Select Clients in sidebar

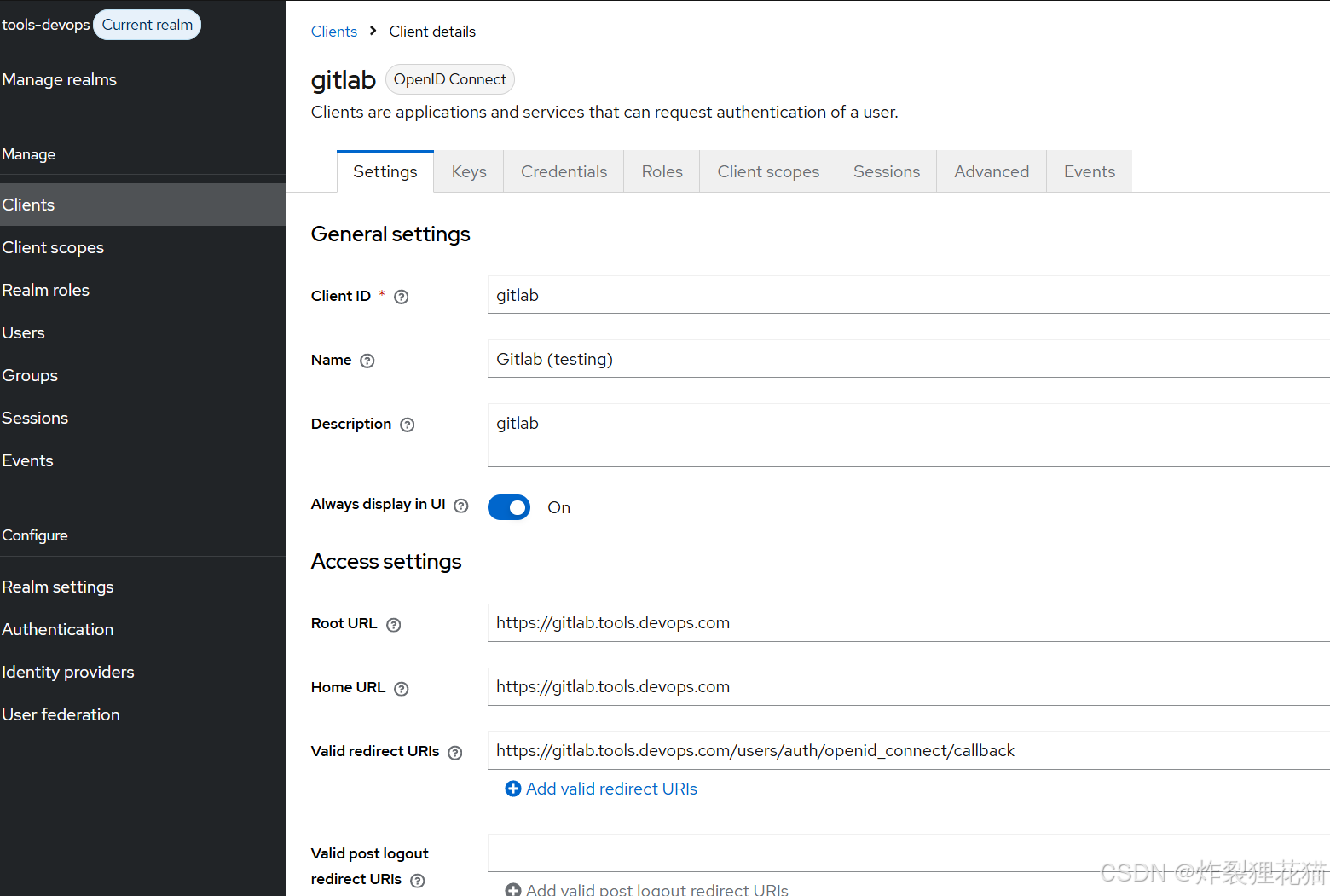click(142, 205)
